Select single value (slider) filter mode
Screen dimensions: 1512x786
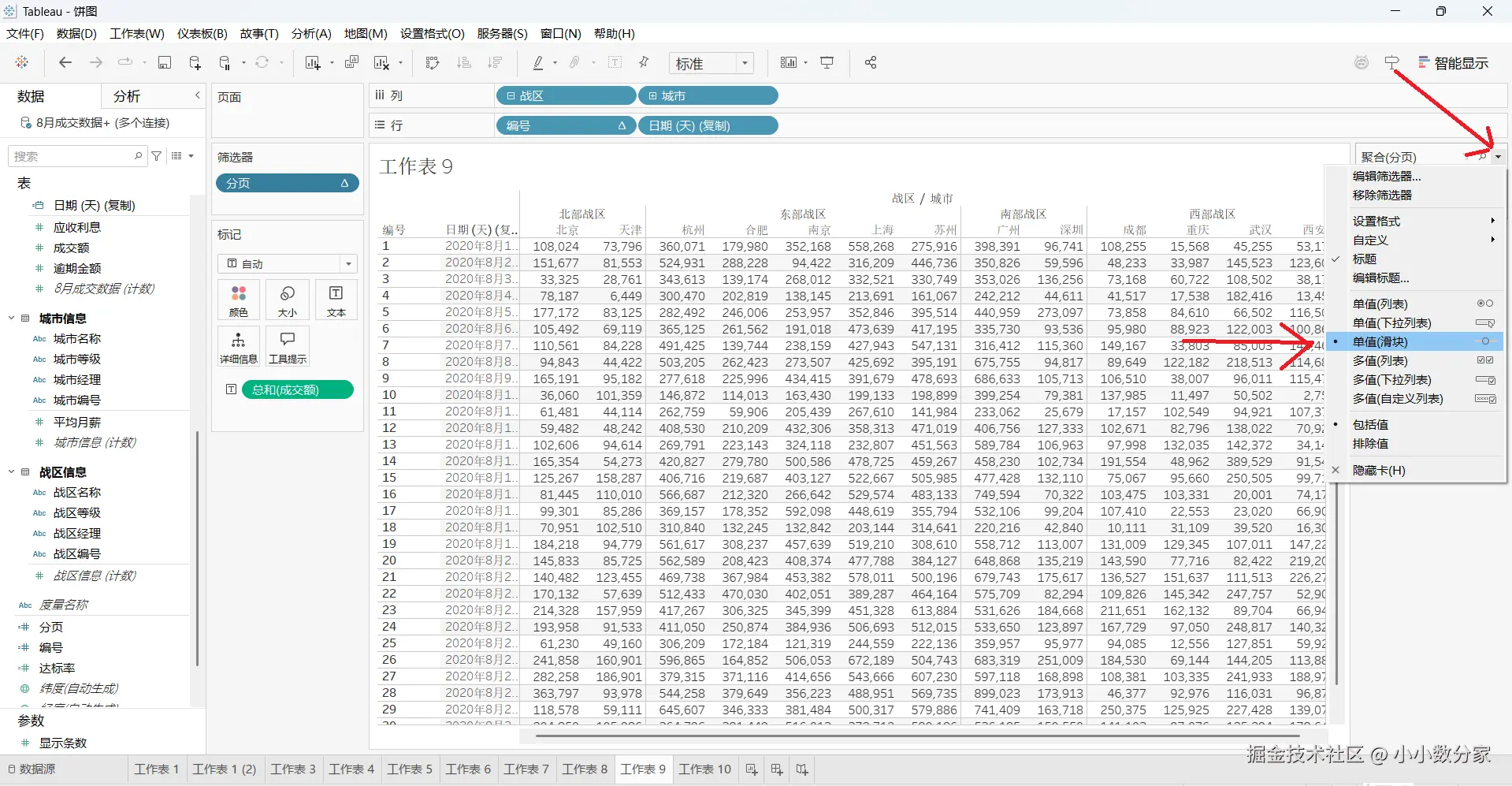pos(1415,341)
